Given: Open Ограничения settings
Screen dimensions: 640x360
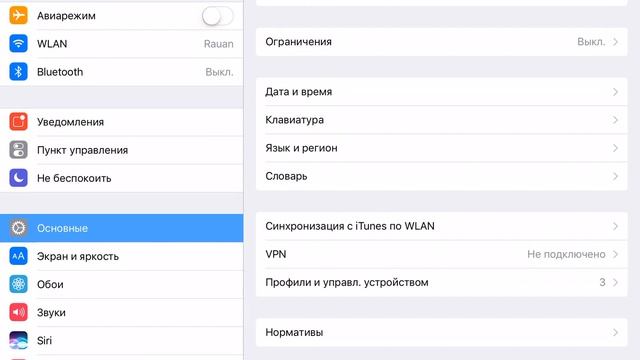Looking at the screenshot, I should 442,42.
